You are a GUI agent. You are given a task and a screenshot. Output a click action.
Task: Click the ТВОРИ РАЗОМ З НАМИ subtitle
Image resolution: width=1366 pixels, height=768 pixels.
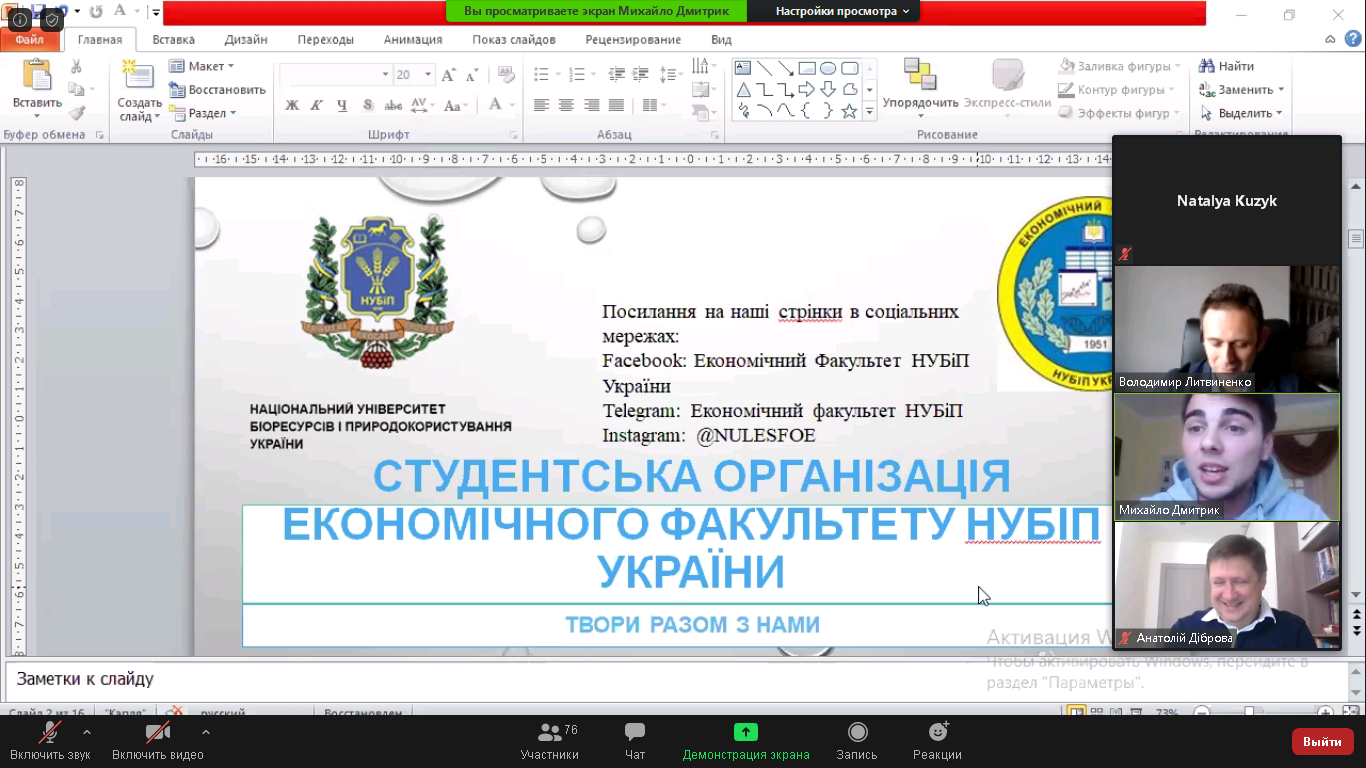coord(692,625)
